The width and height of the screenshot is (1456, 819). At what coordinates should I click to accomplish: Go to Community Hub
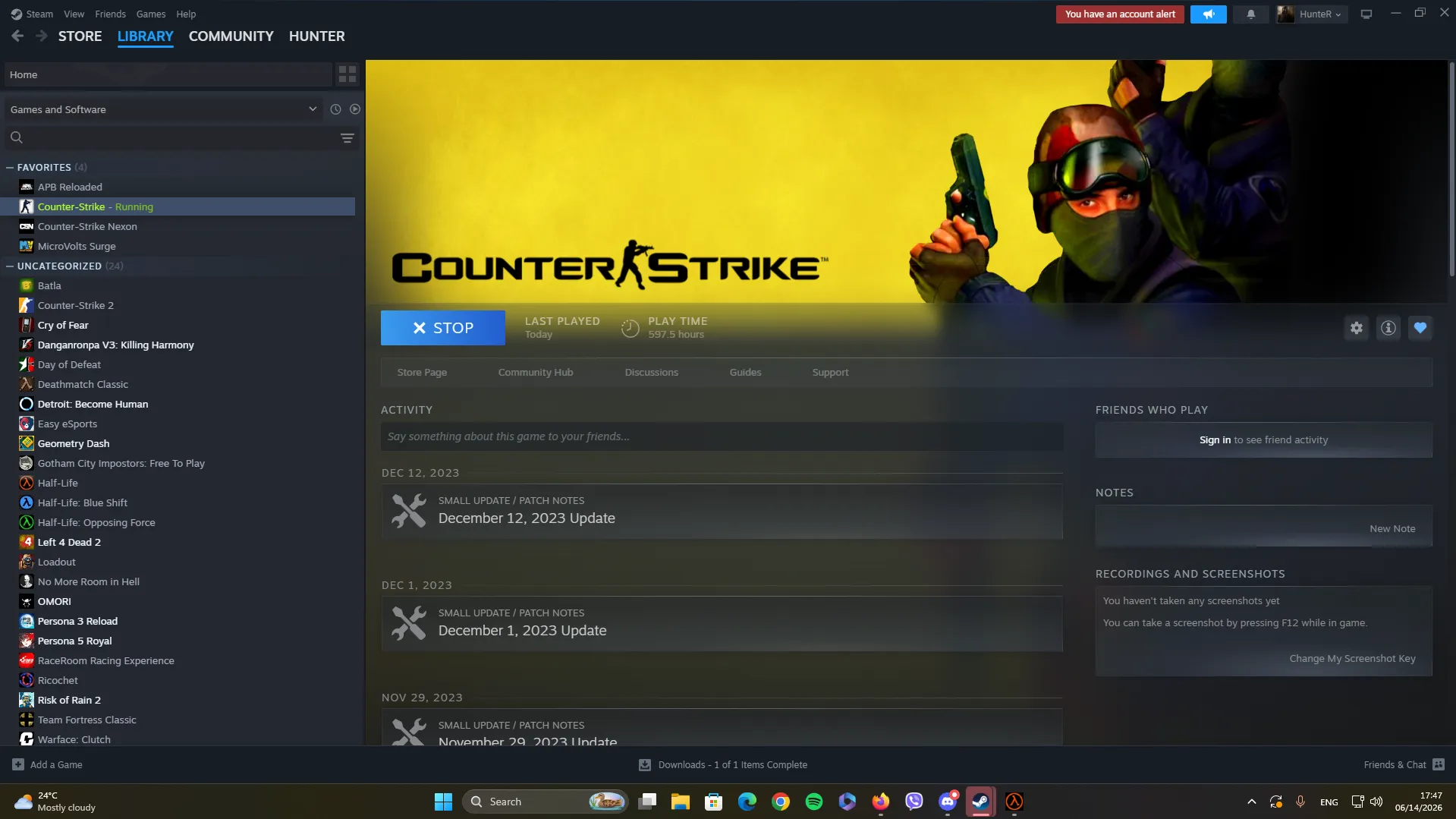pos(536,372)
